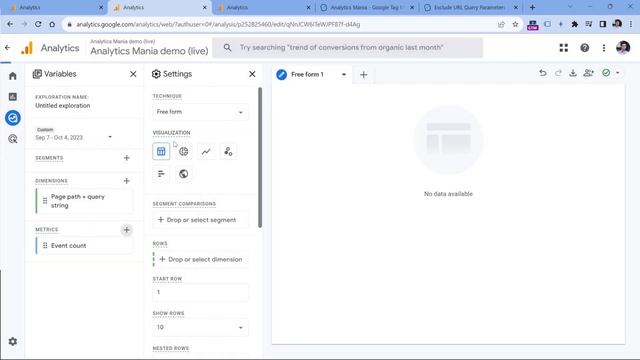Close the Variables panel

(x=133, y=74)
